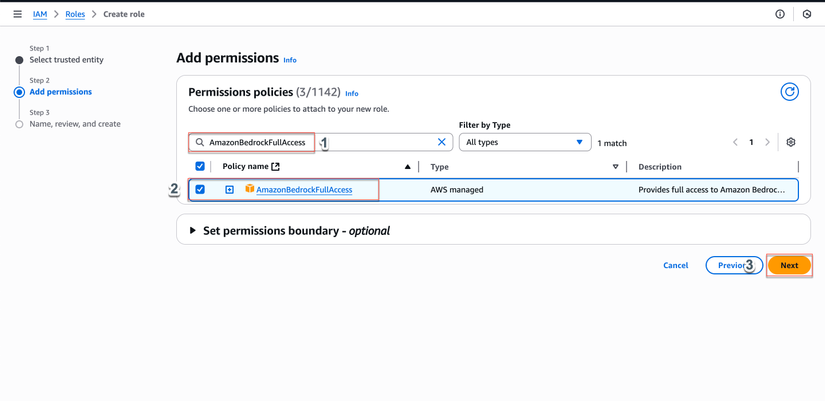Expand the AmazonBedrockFullAccess policy row details
This screenshot has width=825, height=401.
[x=229, y=189]
